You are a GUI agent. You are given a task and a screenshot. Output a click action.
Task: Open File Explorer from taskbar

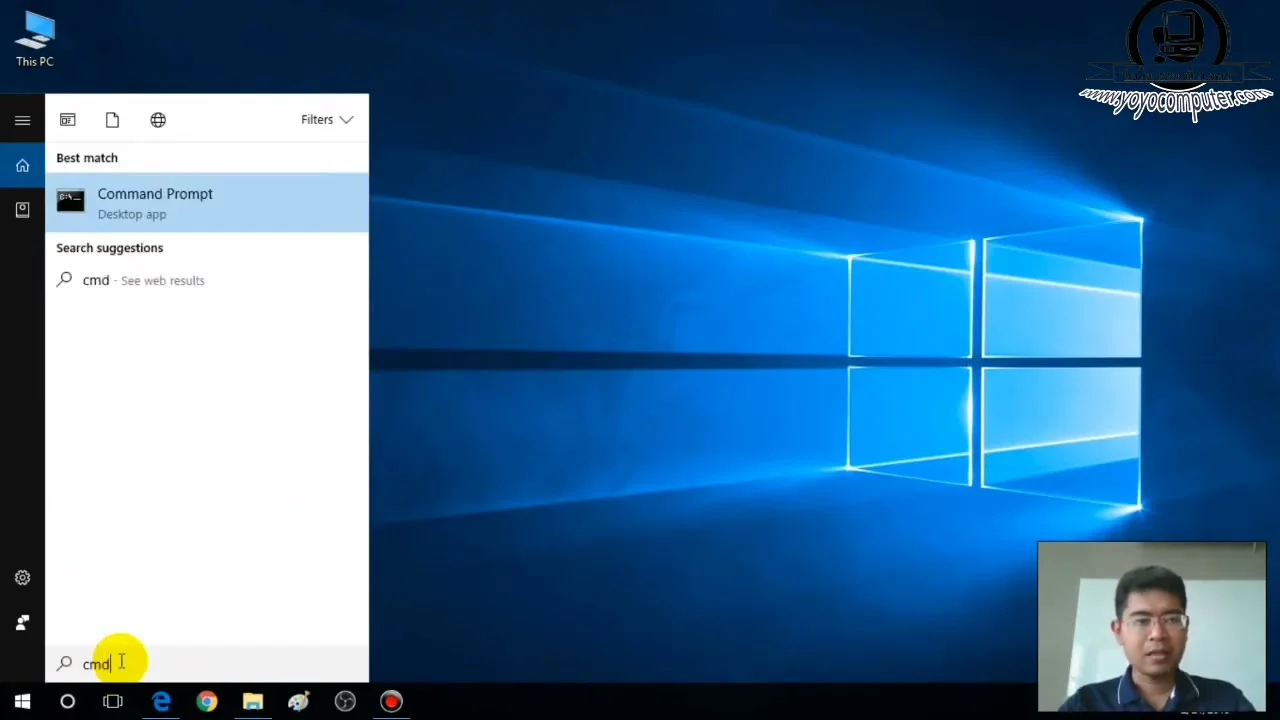tap(253, 701)
